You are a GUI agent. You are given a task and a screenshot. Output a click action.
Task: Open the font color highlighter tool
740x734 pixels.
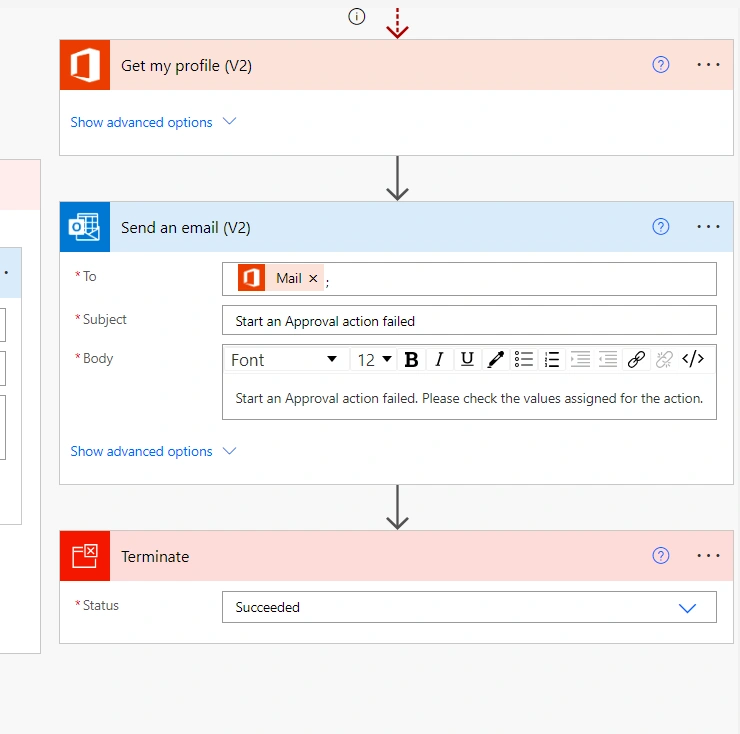click(x=496, y=360)
